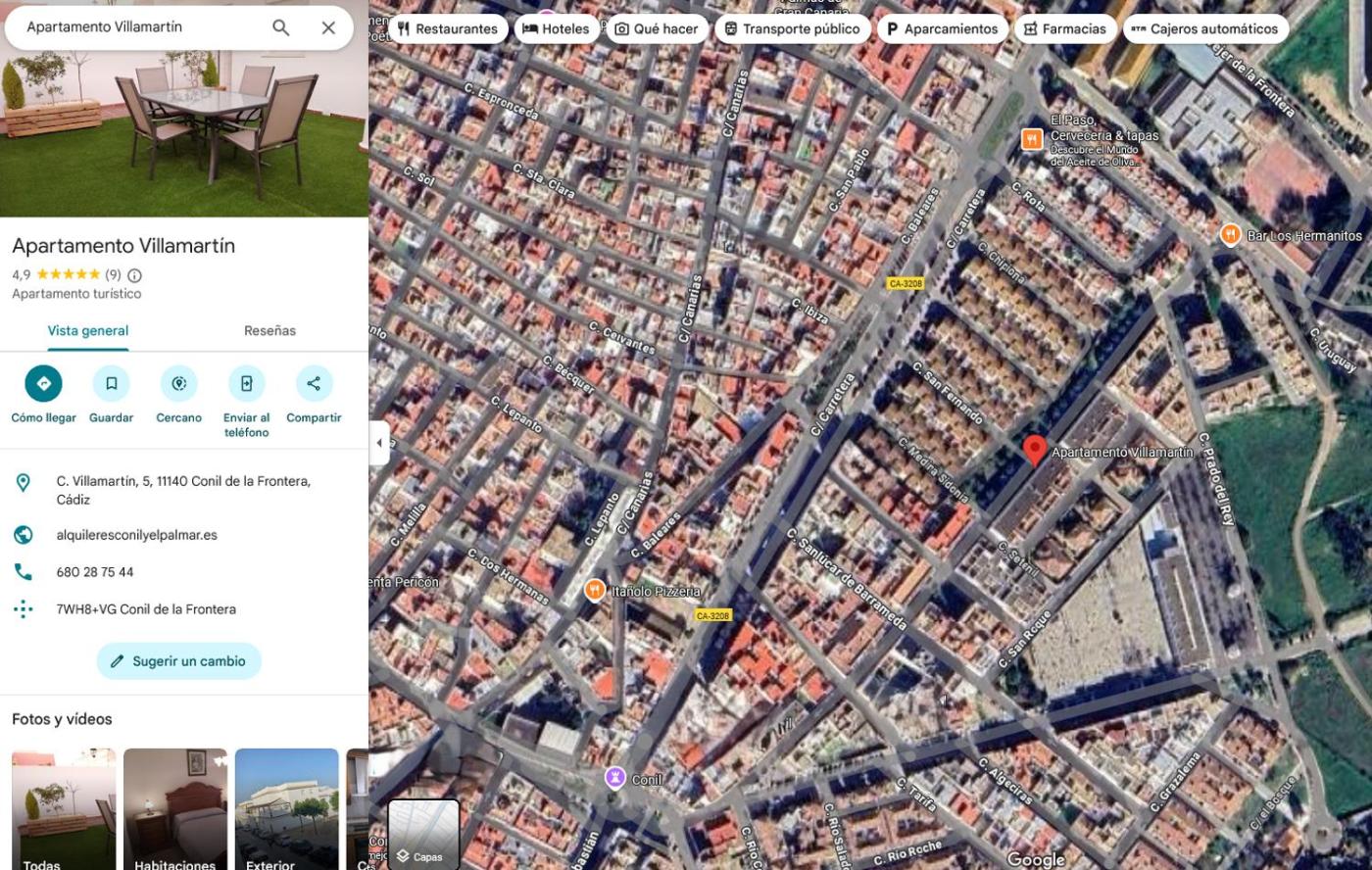Screen dimensions: 1372x870
Task: Click the search magnifier icon
Action: (280, 27)
